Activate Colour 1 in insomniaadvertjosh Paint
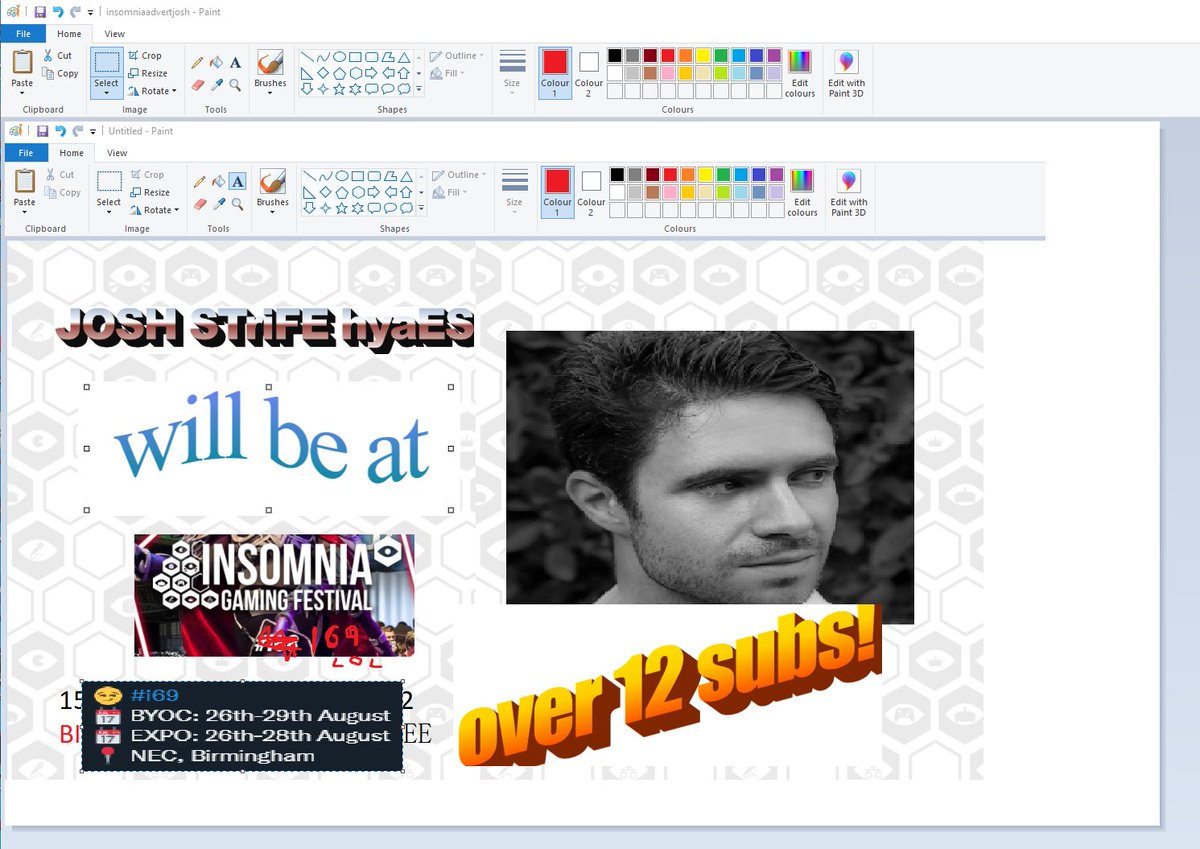 point(555,72)
